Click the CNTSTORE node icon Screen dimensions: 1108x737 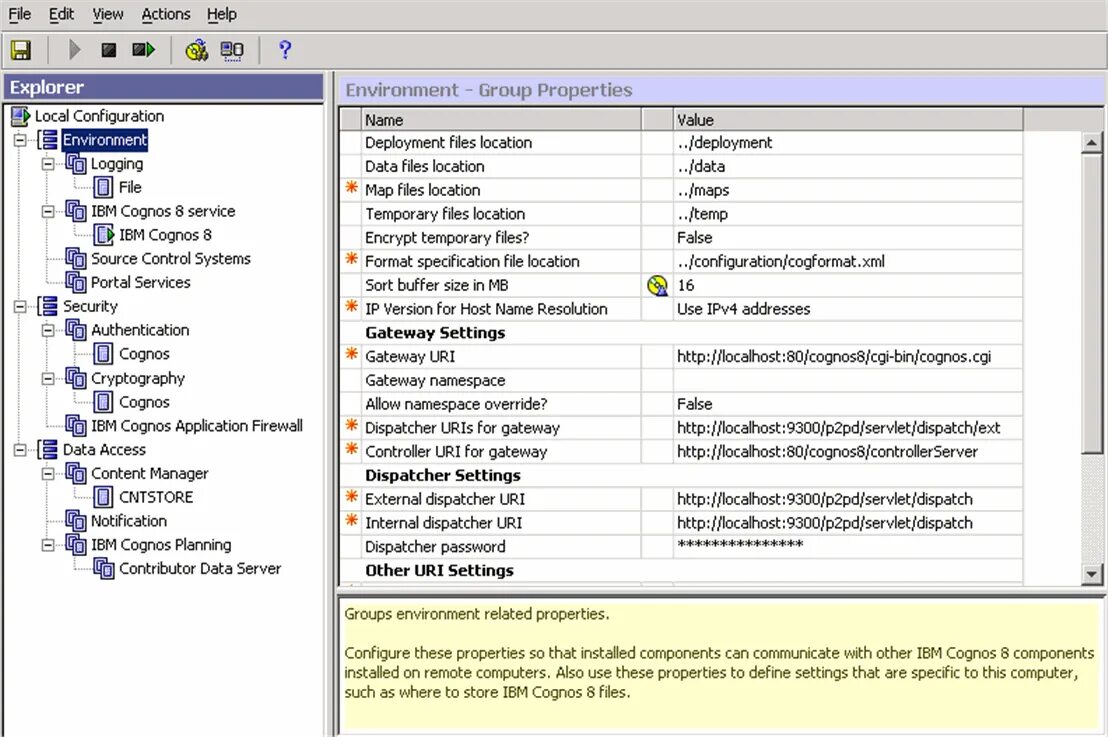(x=103, y=497)
